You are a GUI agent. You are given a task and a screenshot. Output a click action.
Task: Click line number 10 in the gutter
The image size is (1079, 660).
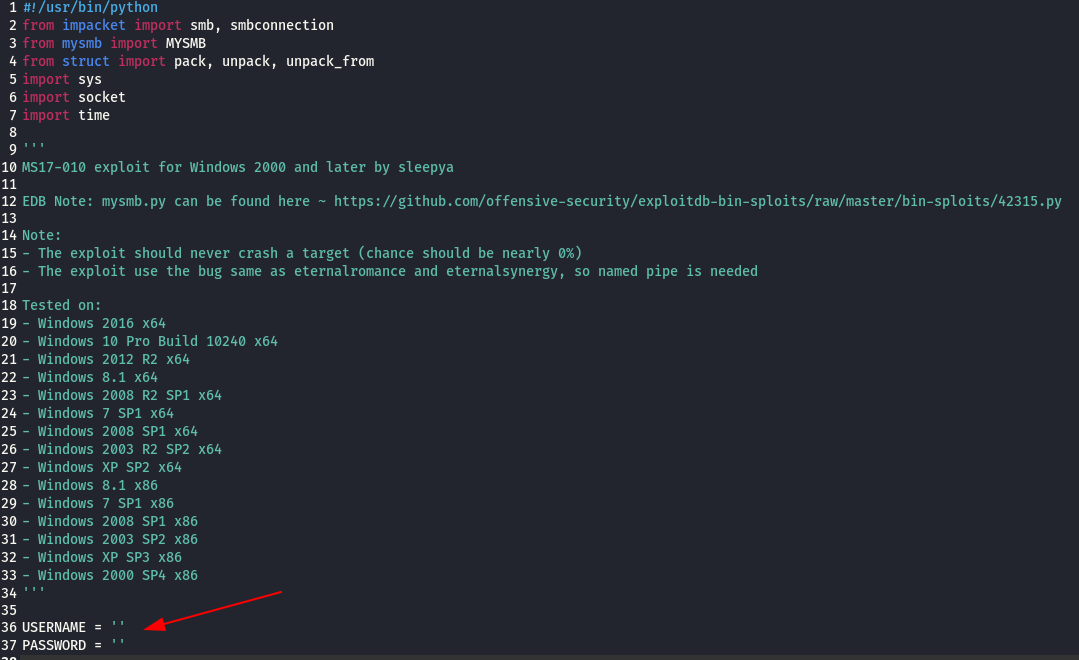tap(10, 167)
